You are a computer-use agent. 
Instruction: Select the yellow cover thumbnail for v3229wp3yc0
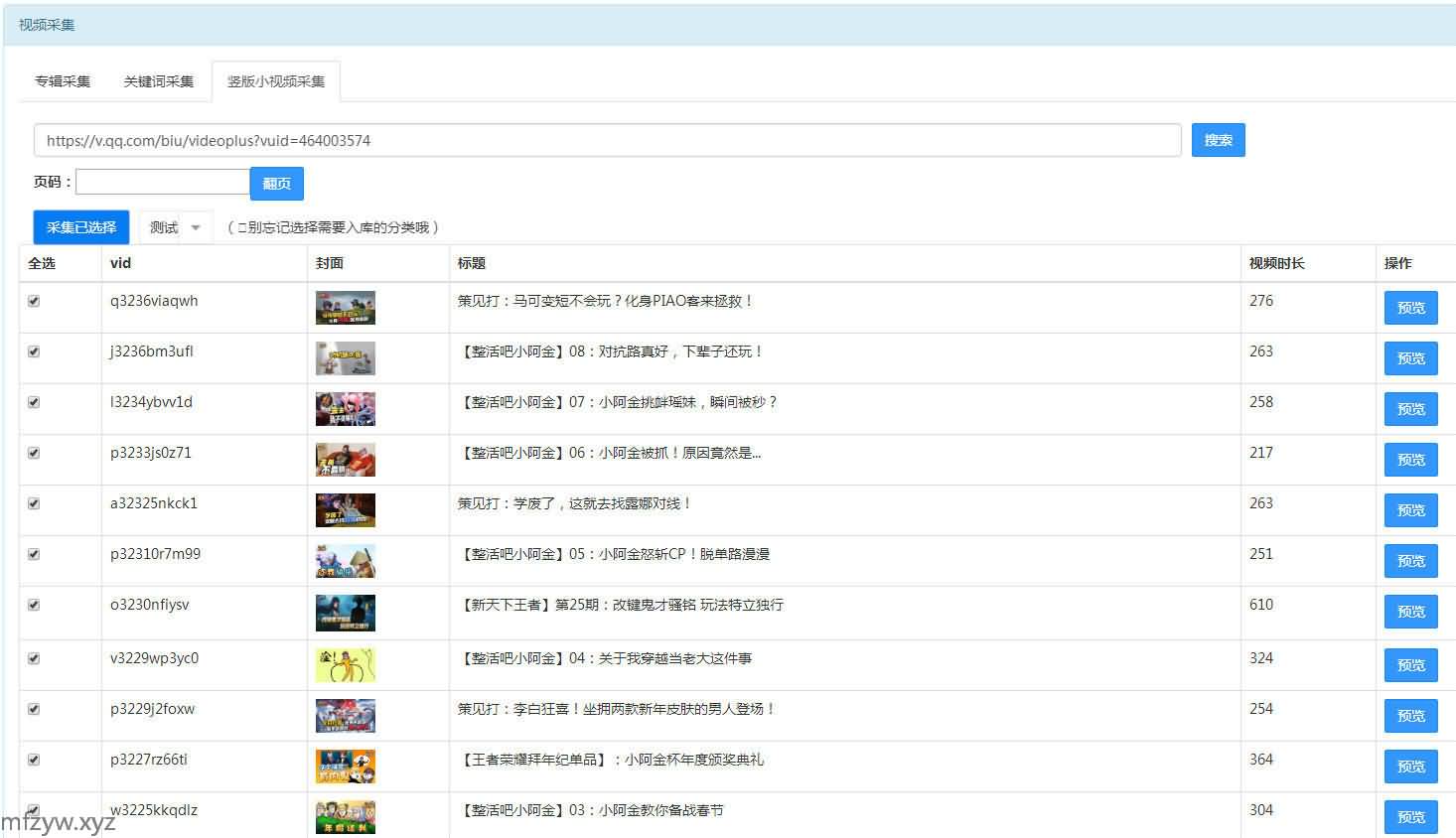pos(345,665)
